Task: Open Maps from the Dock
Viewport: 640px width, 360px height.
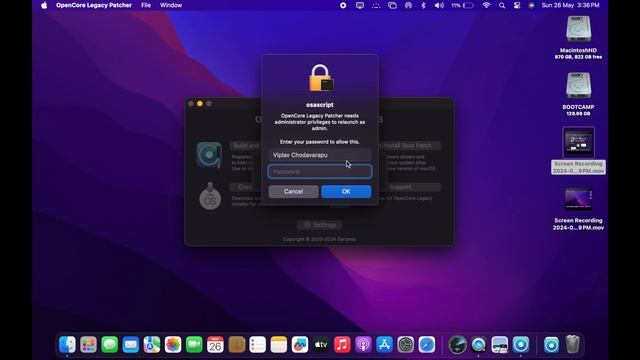Action: [x=152, y=344]
